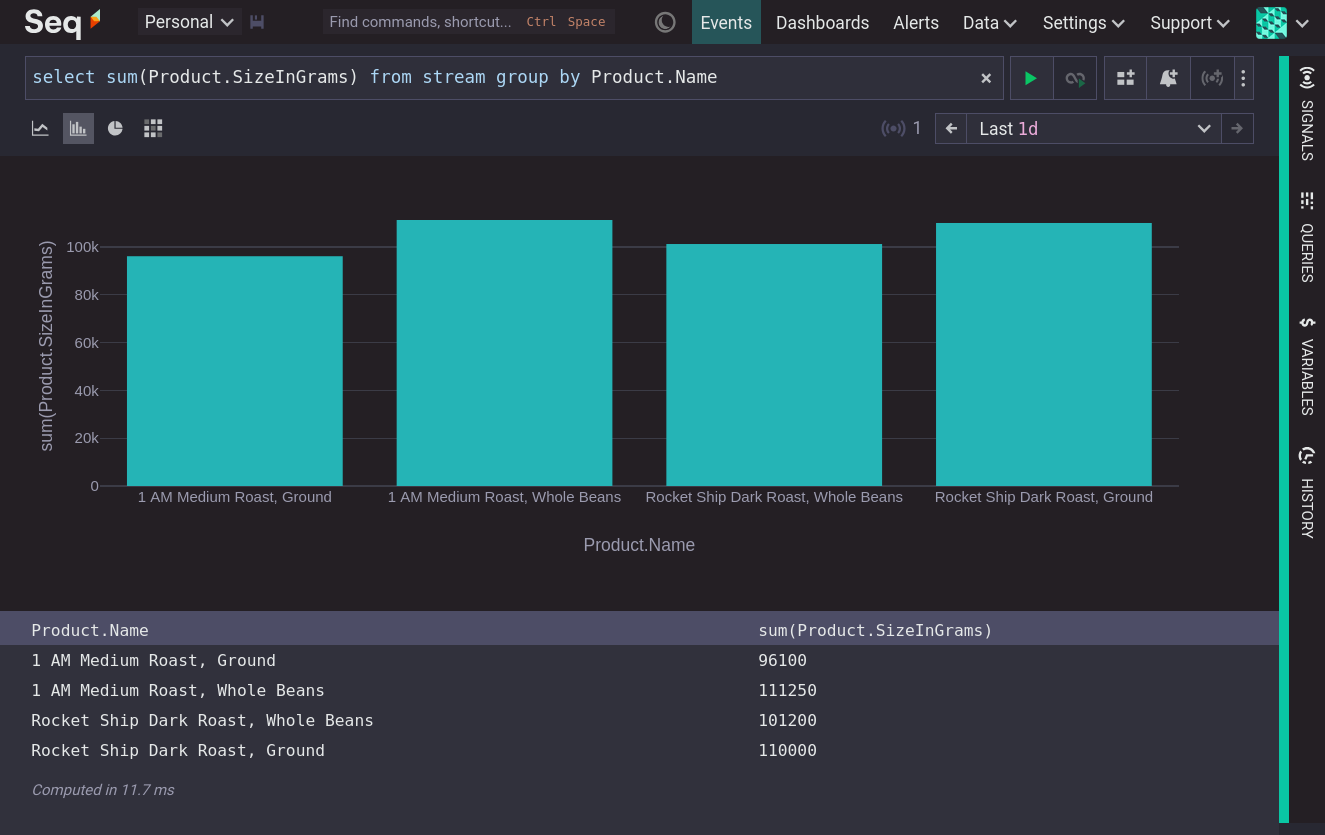Switch to line chart view
The image size is (1325, 835).
point(40,128)
